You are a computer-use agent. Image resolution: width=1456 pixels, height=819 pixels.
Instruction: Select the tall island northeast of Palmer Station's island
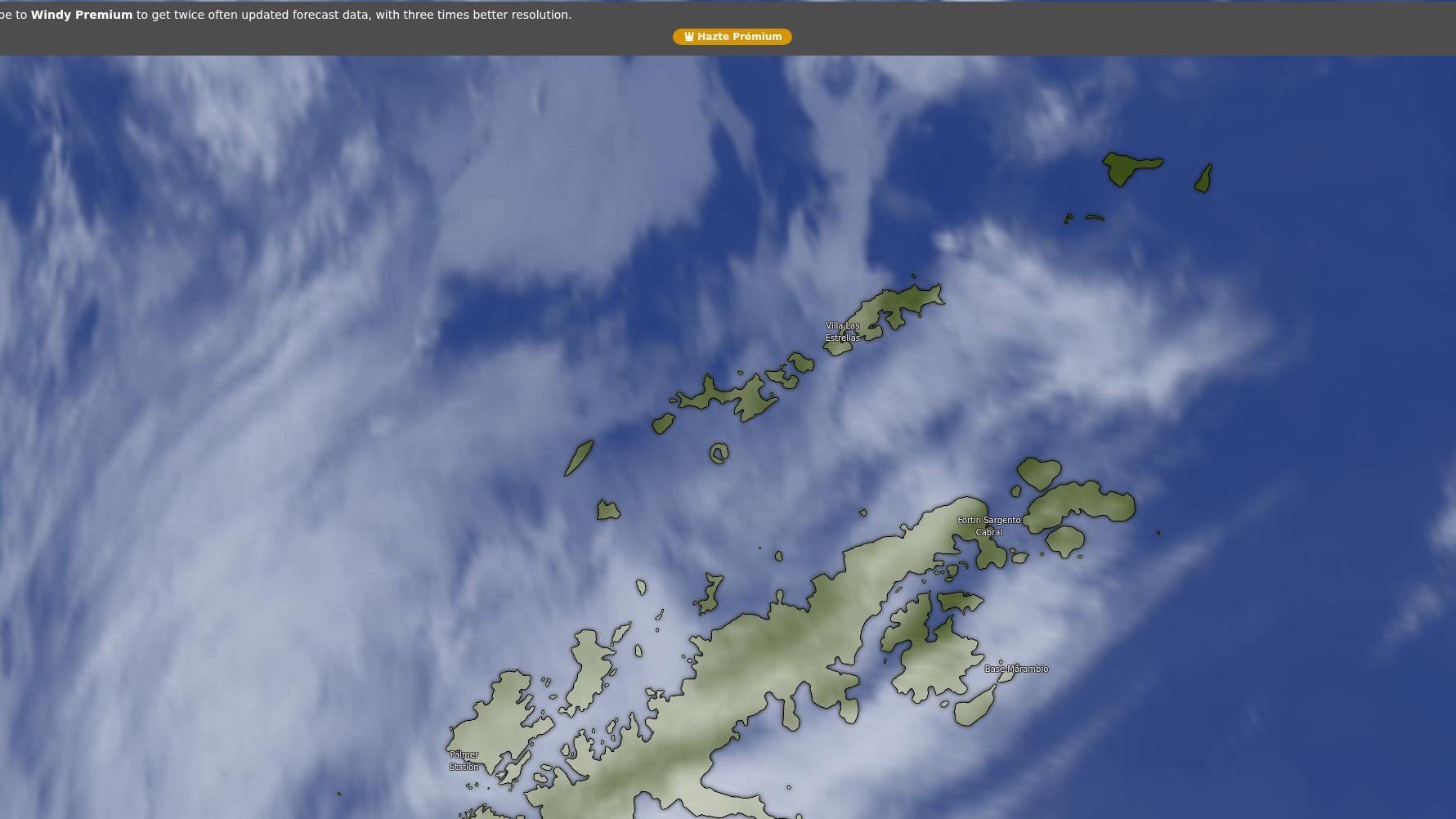pos(589,670)
